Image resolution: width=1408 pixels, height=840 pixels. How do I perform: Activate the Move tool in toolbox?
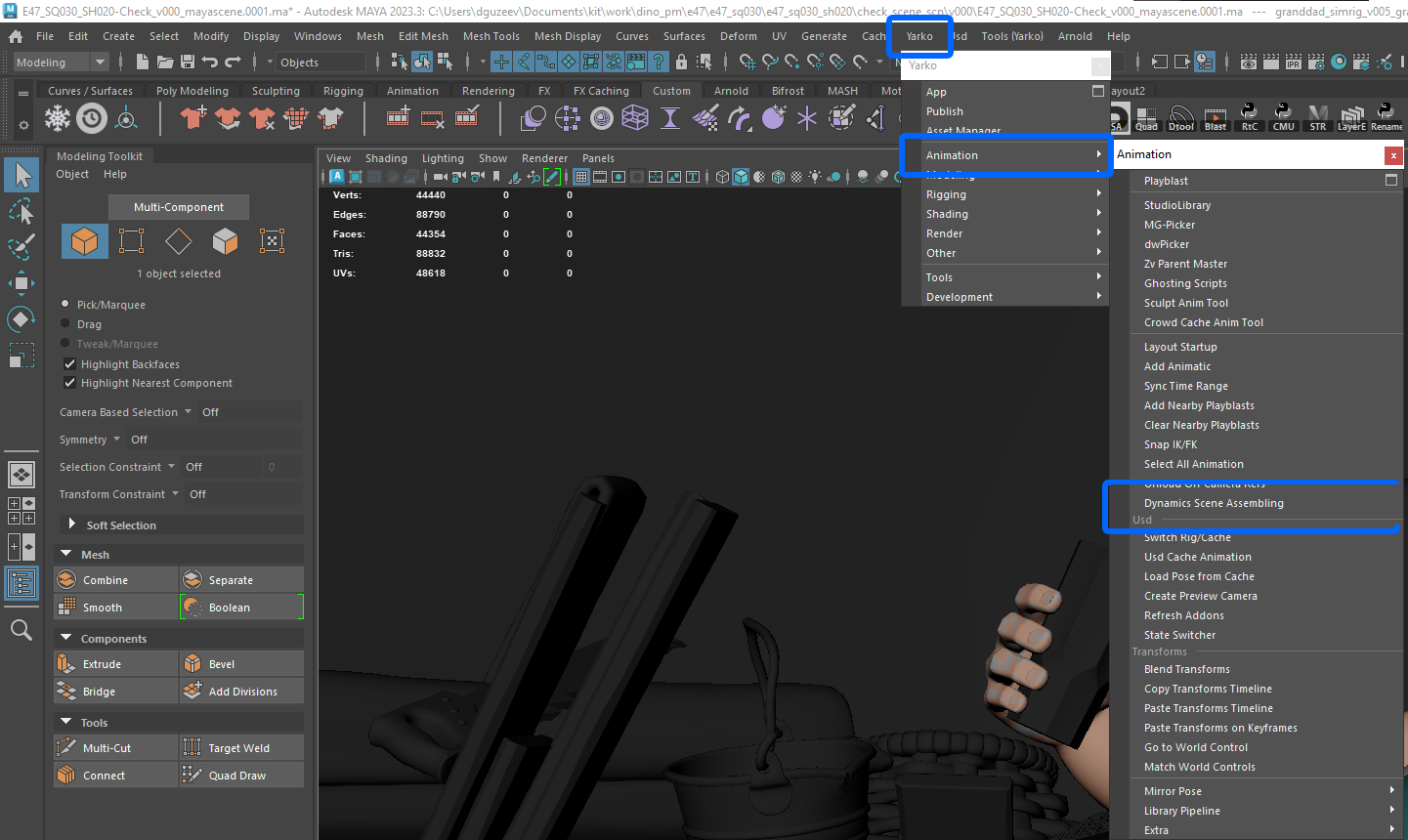tap(21, 283)
